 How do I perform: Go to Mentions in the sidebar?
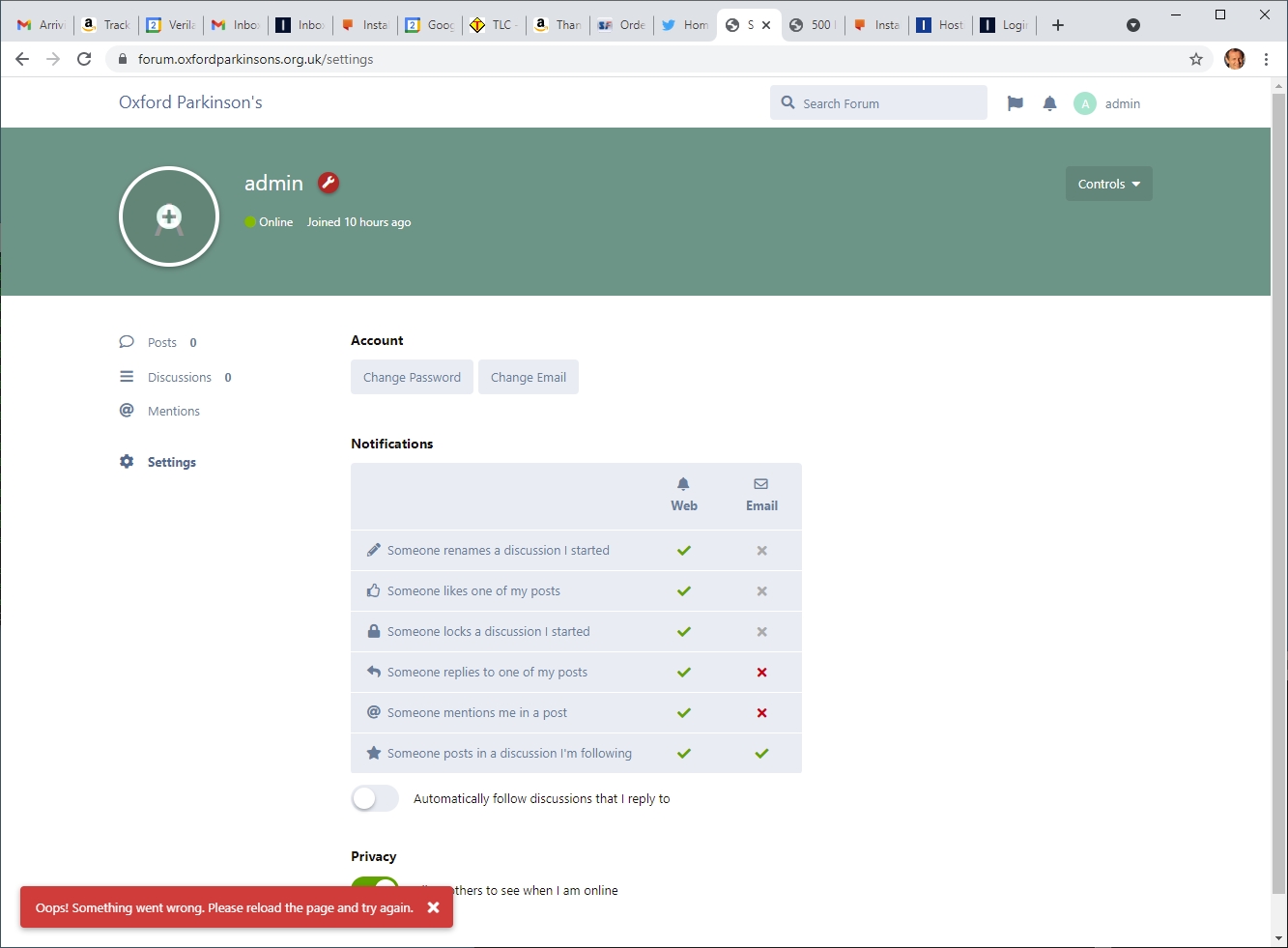click(173, 412)
